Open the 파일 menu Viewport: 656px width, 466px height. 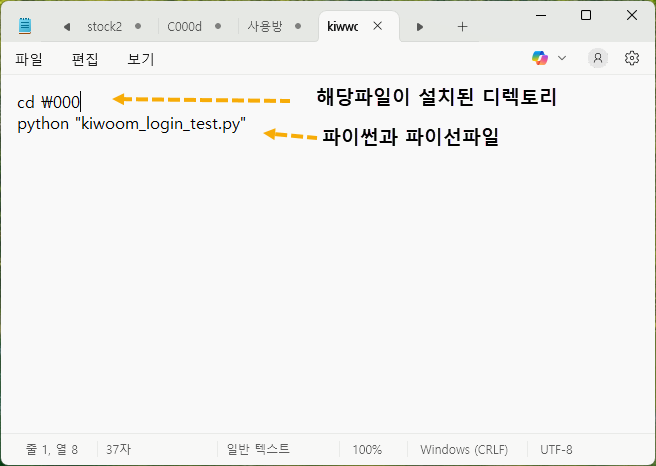pos(29,59)
